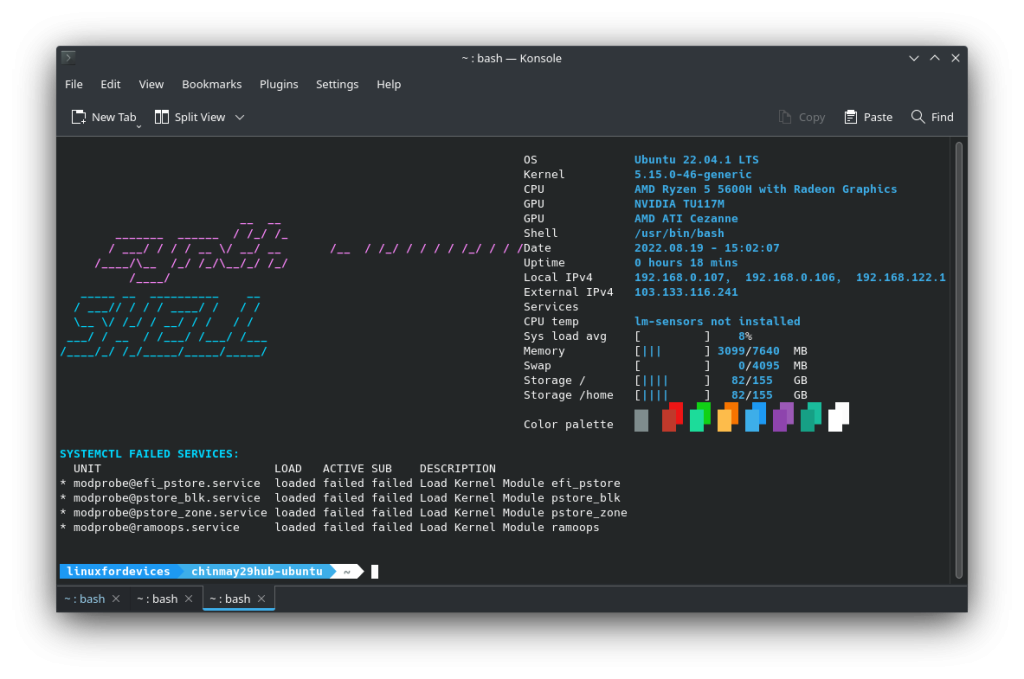The image size is (1024, 679).
Task: Close the active bash tab
Action: (262, 598)
